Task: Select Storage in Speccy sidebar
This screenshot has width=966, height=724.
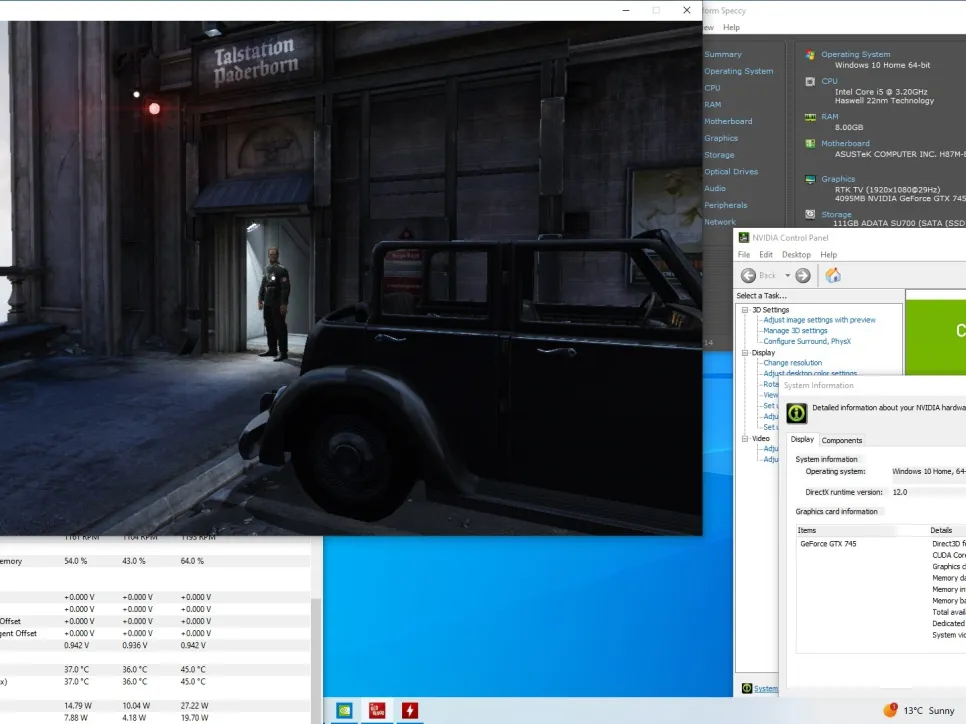Action: click(719, 155)
